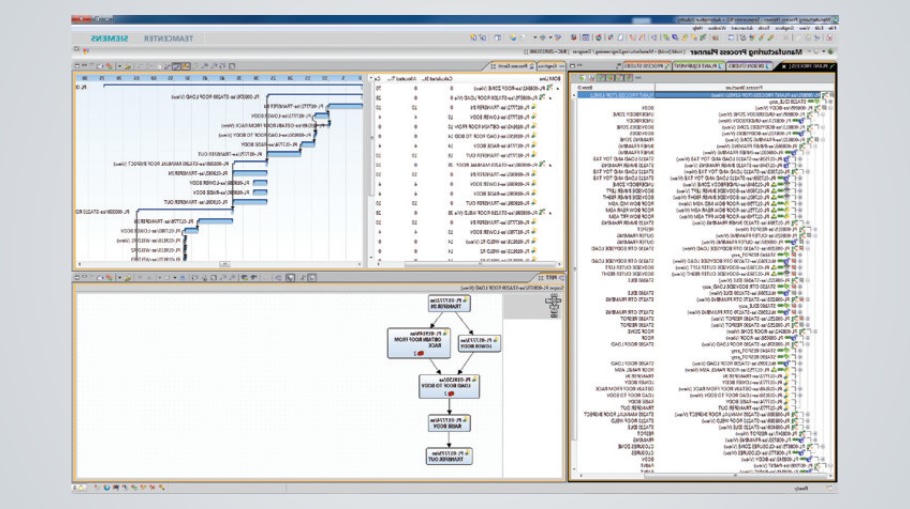The width and height of the screenshot is (910, 509).
Task: Open the Tools menu
Action: (x=765, y=28)
